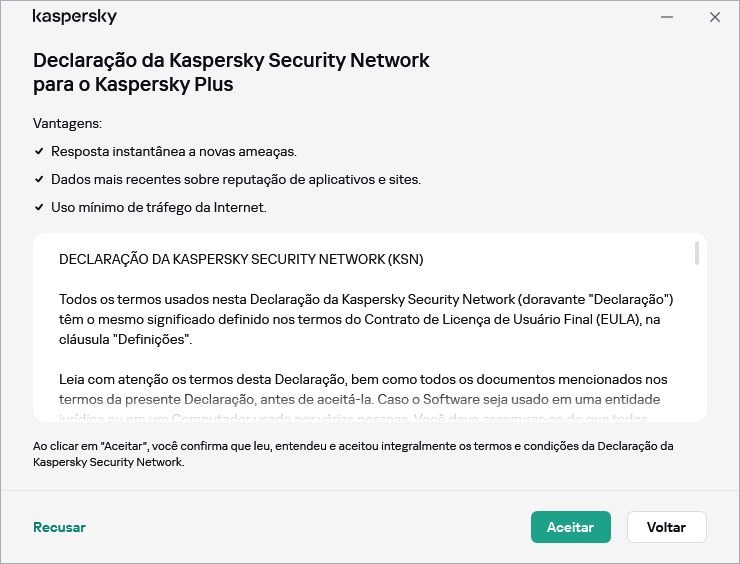Viewport: 740px width, 564px height.
Task: Click the "Ao clicar em Aceitar" confirmation note
Action: [354, 454]
